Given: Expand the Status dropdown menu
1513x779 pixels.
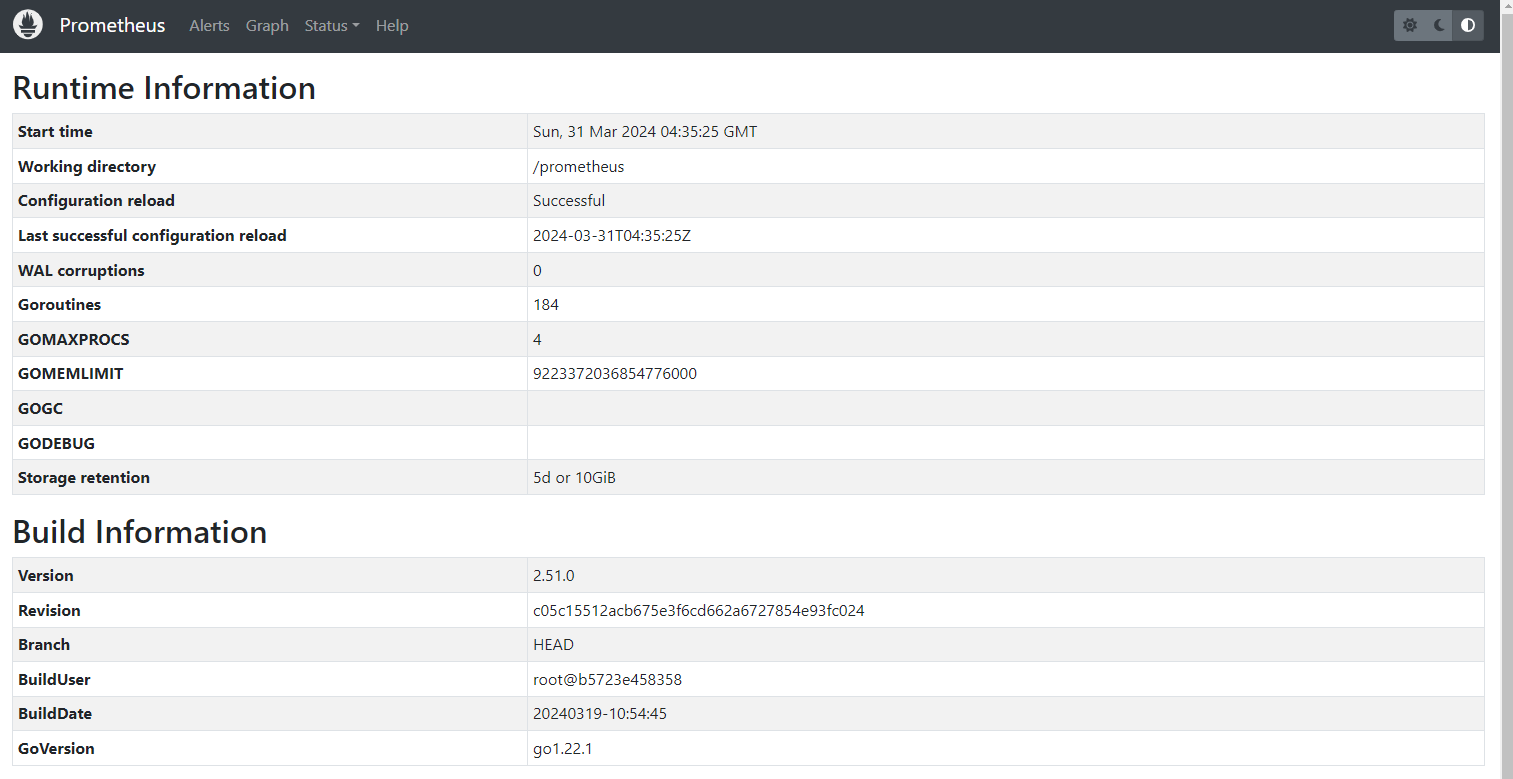Looking at the screenshot, I should point(332,25).
